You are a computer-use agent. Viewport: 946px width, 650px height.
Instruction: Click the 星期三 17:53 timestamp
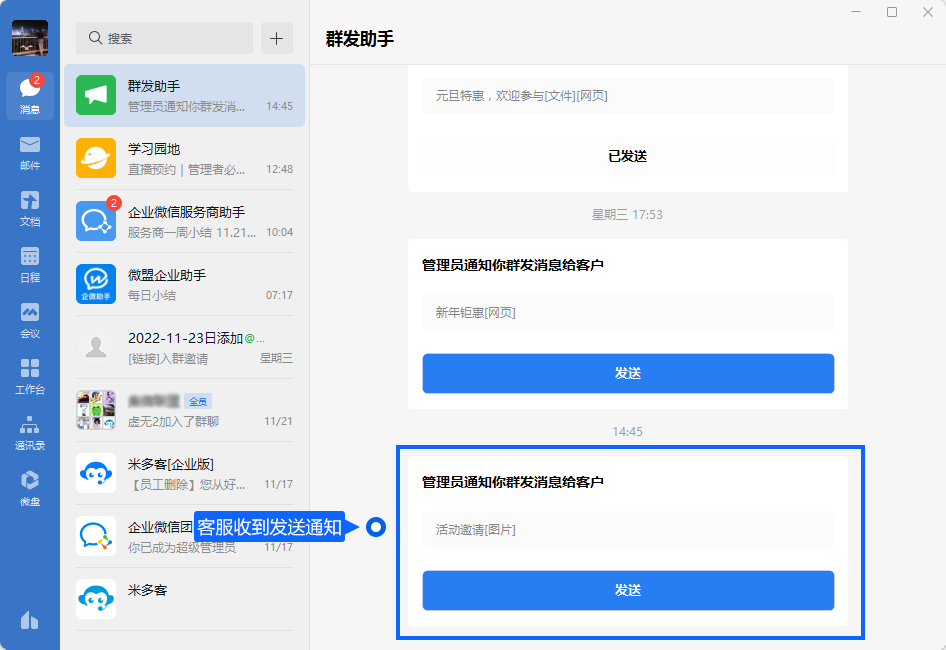(x=627, y=215)
